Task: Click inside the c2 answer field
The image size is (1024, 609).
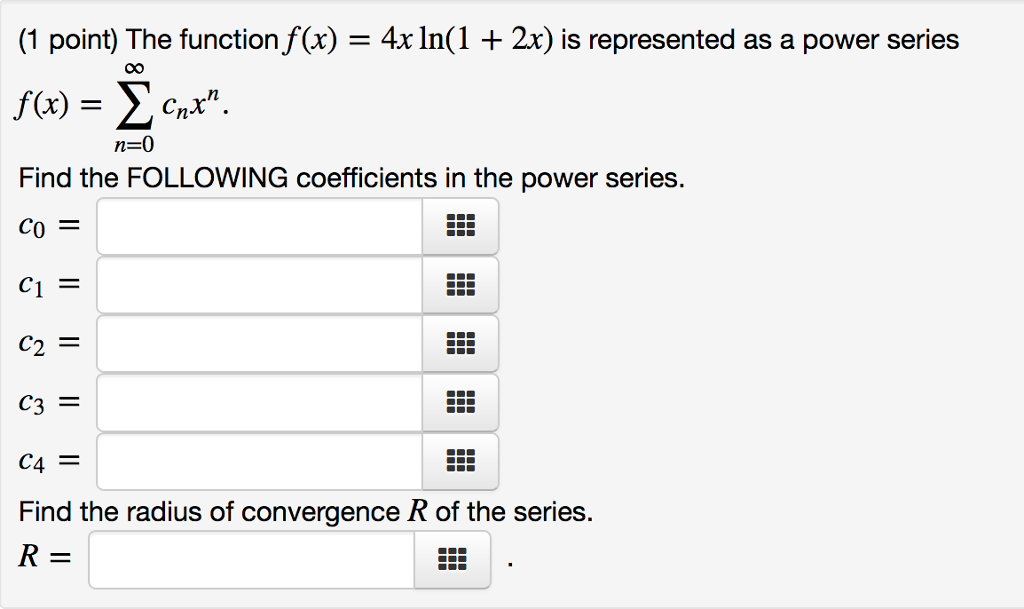Action: (260, 343)
